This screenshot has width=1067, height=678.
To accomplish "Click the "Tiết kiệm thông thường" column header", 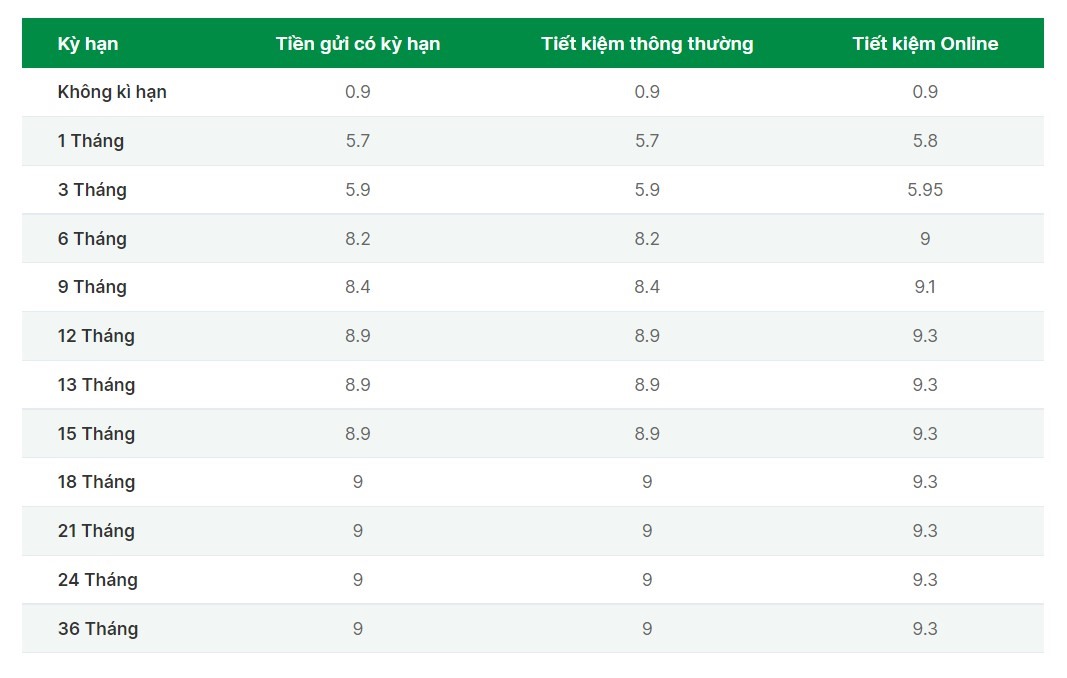I will click(647, 44).
